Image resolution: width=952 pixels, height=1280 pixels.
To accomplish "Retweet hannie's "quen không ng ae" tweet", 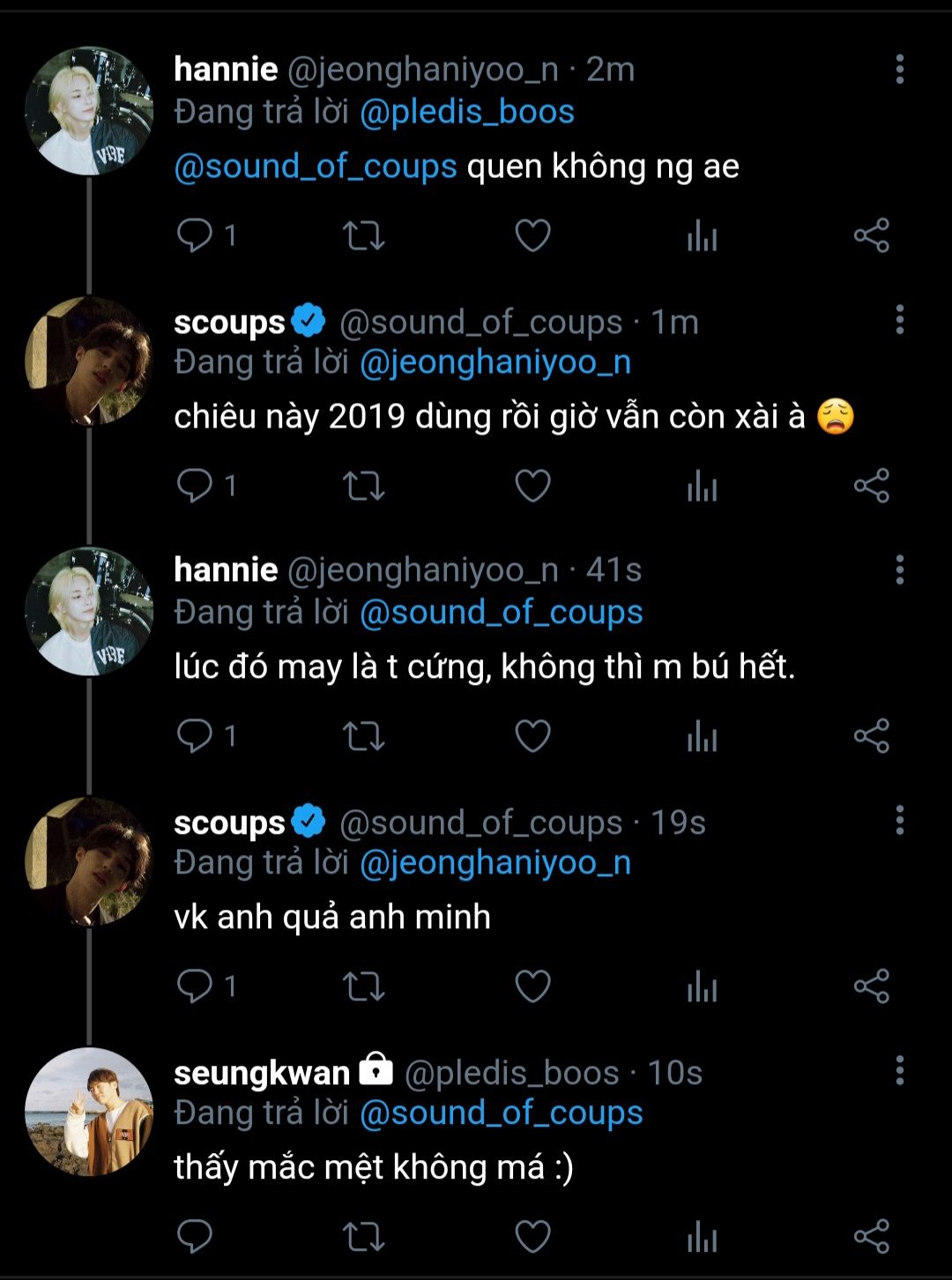I will coord(363,235).
